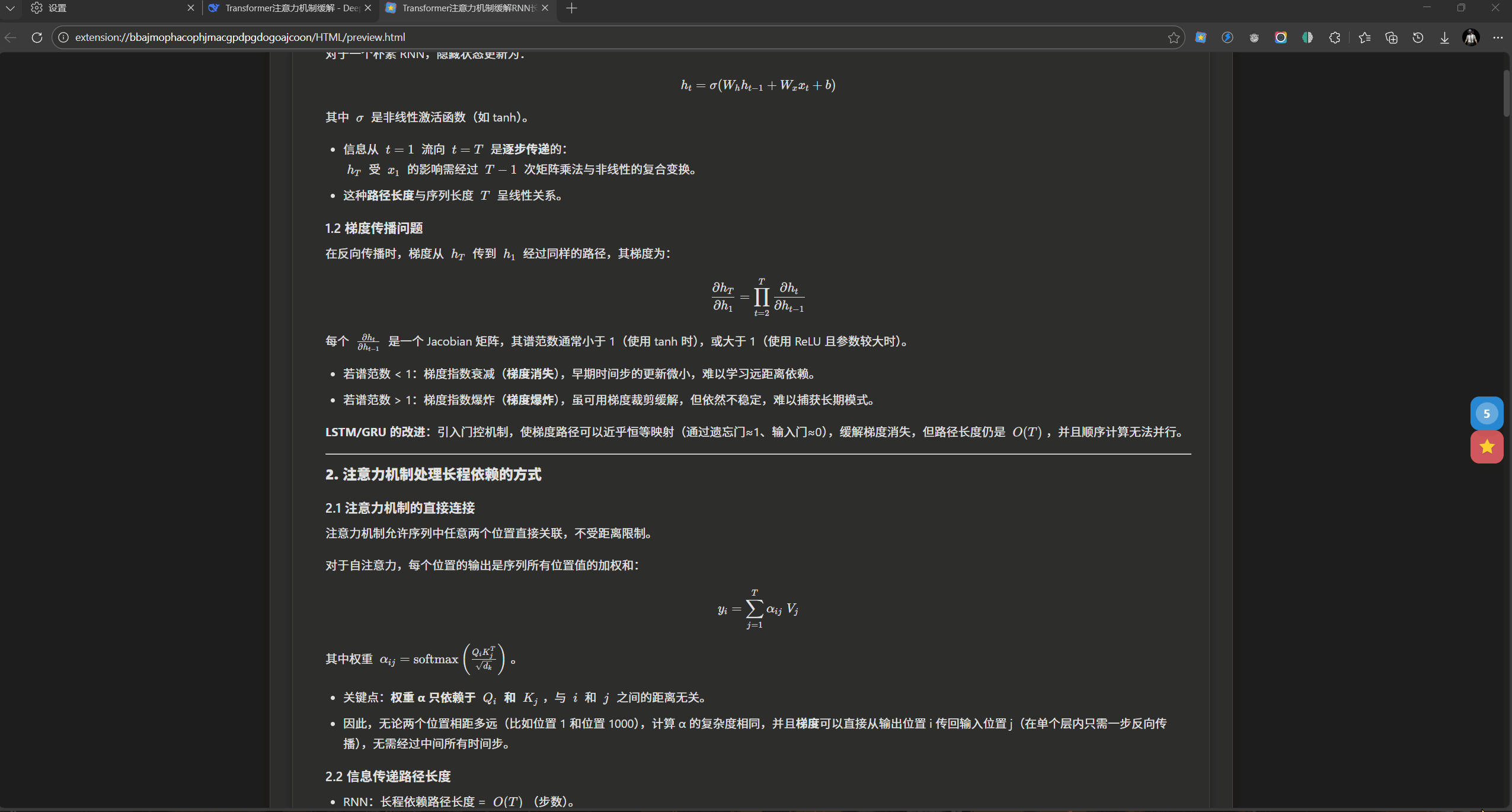
Task: Click the half-brain extension icon
Action: point(1308,37)
